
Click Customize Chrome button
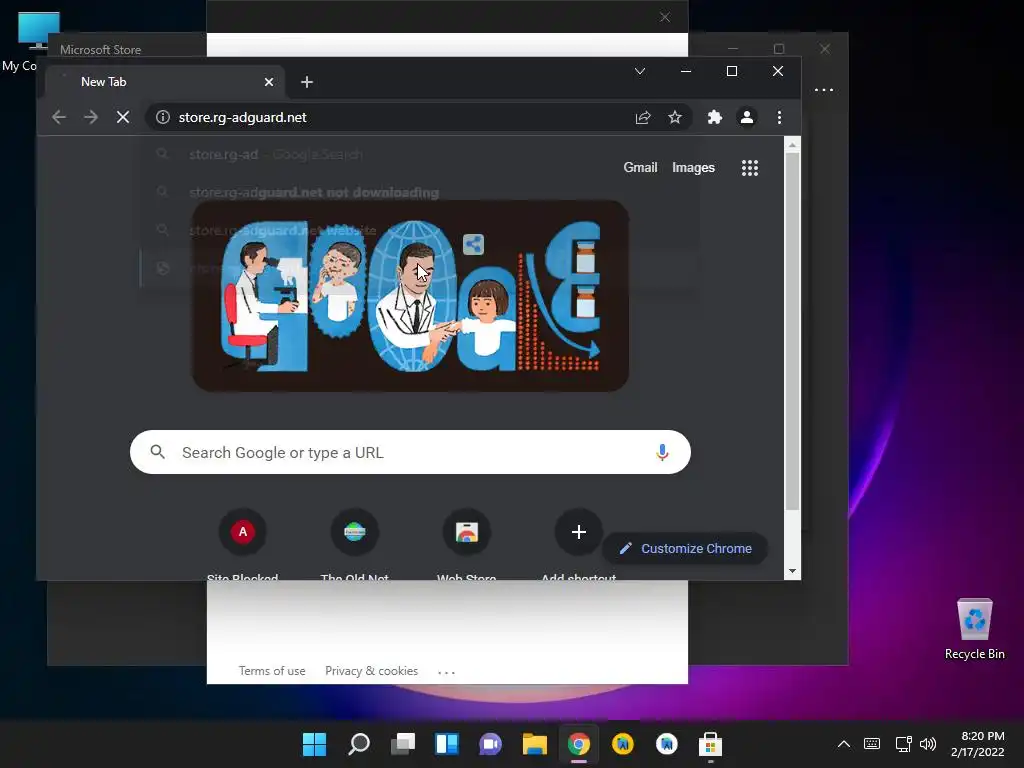click(685, 549)
